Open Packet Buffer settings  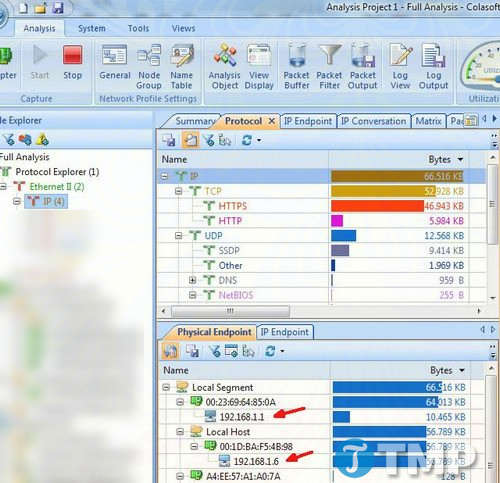click(297, 67)
